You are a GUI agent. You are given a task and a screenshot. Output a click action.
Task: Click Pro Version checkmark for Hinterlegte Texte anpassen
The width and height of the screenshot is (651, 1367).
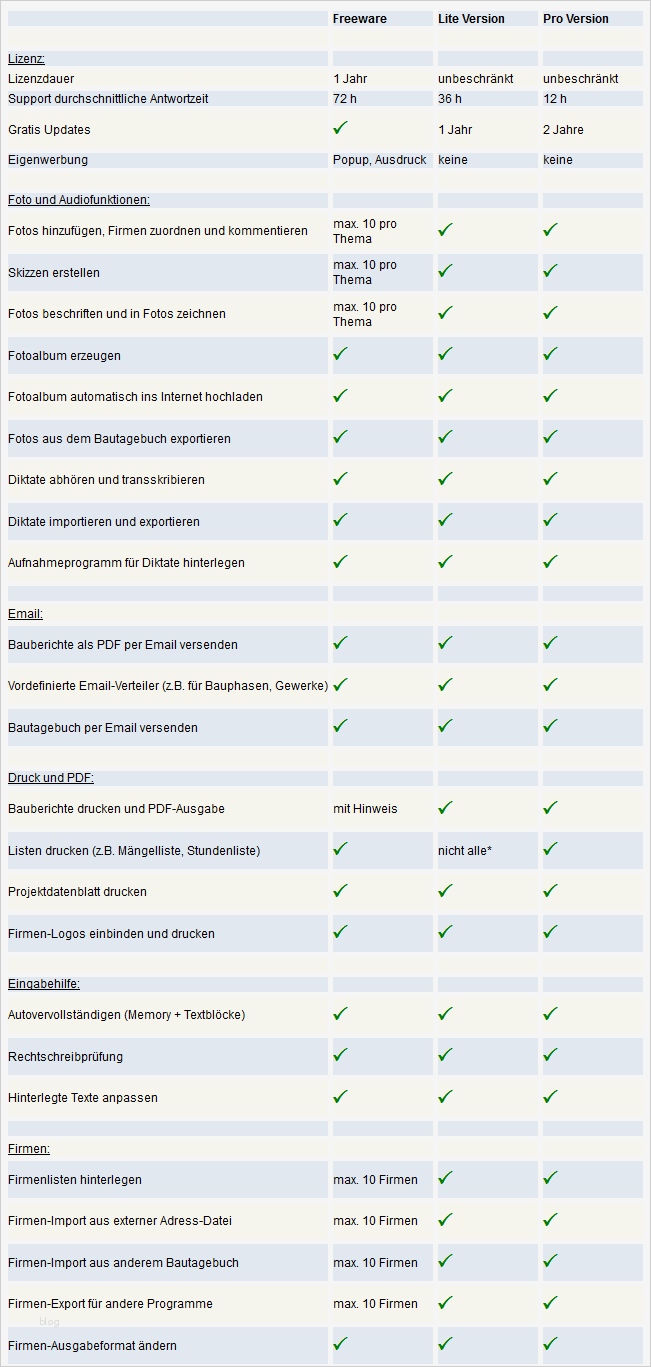(551, 1096)
